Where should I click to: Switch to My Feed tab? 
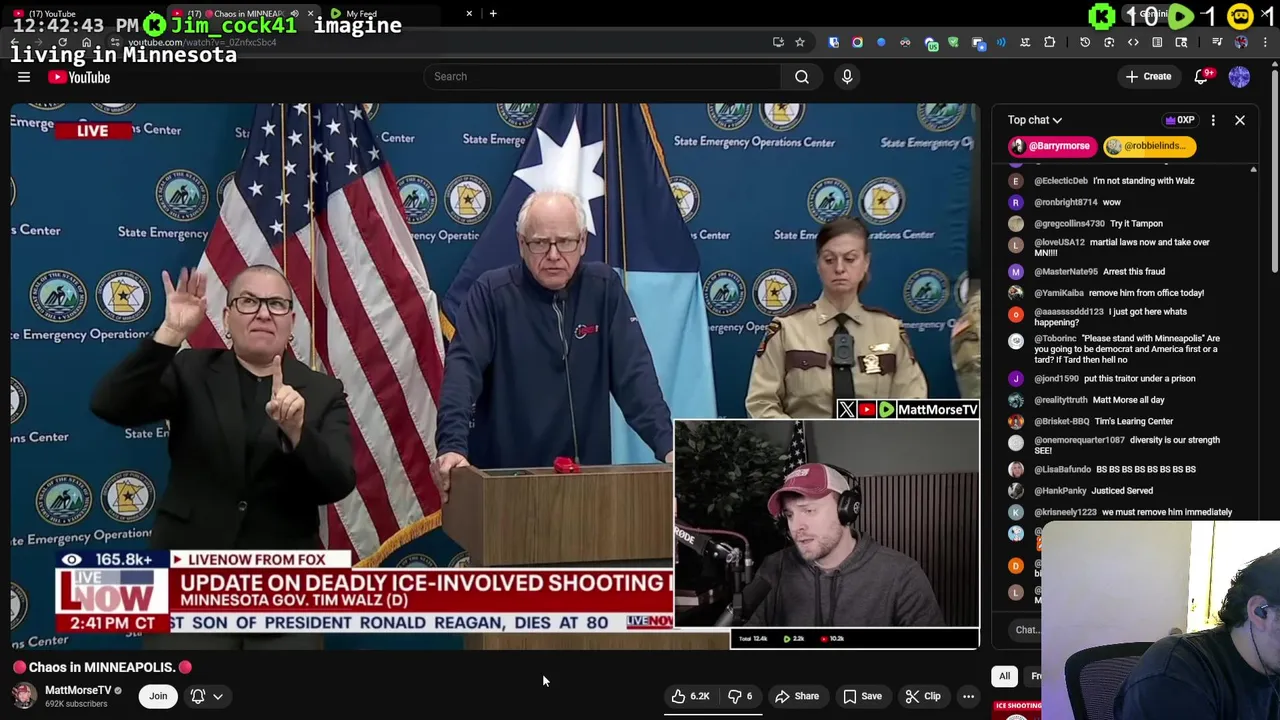pos(400,14)
